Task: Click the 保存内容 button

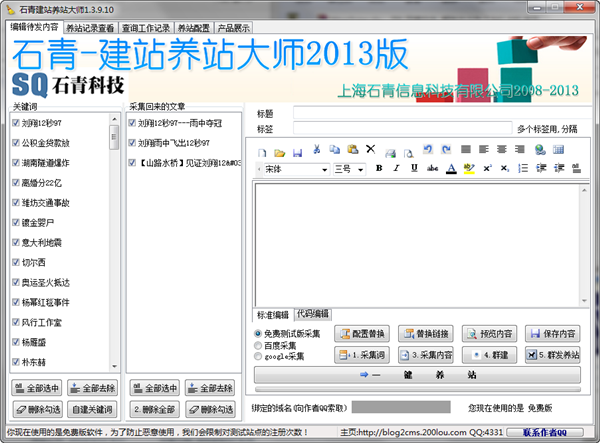Action: coord(553,334)
